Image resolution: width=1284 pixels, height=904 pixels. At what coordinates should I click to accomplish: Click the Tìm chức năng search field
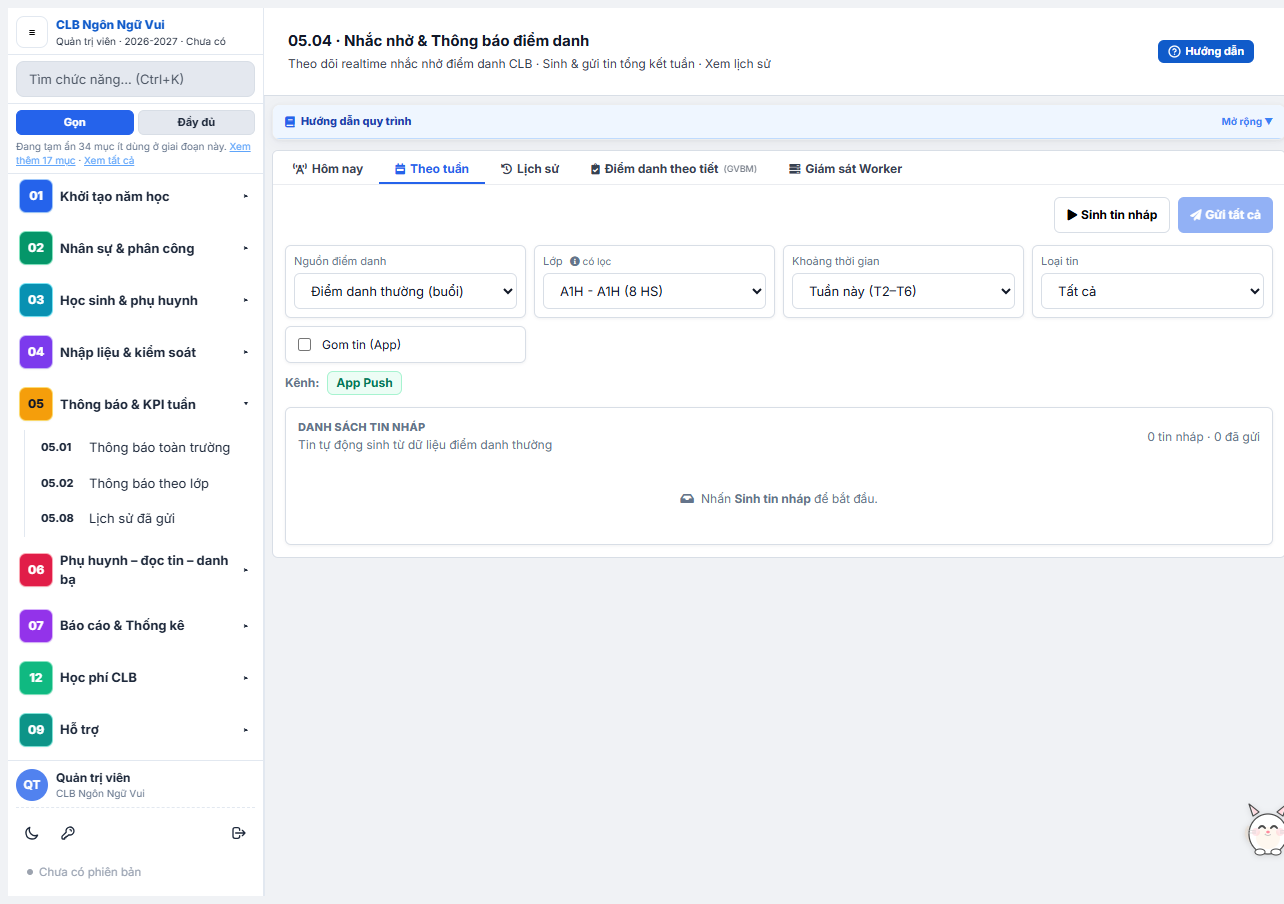[136, 79]
